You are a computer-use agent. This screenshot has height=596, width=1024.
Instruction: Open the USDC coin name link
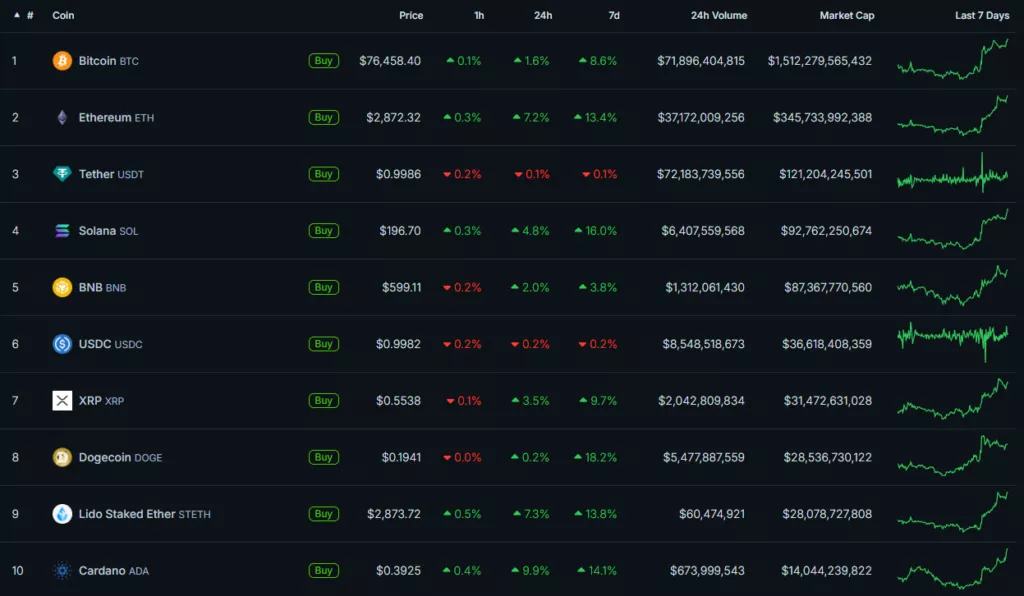110,344
